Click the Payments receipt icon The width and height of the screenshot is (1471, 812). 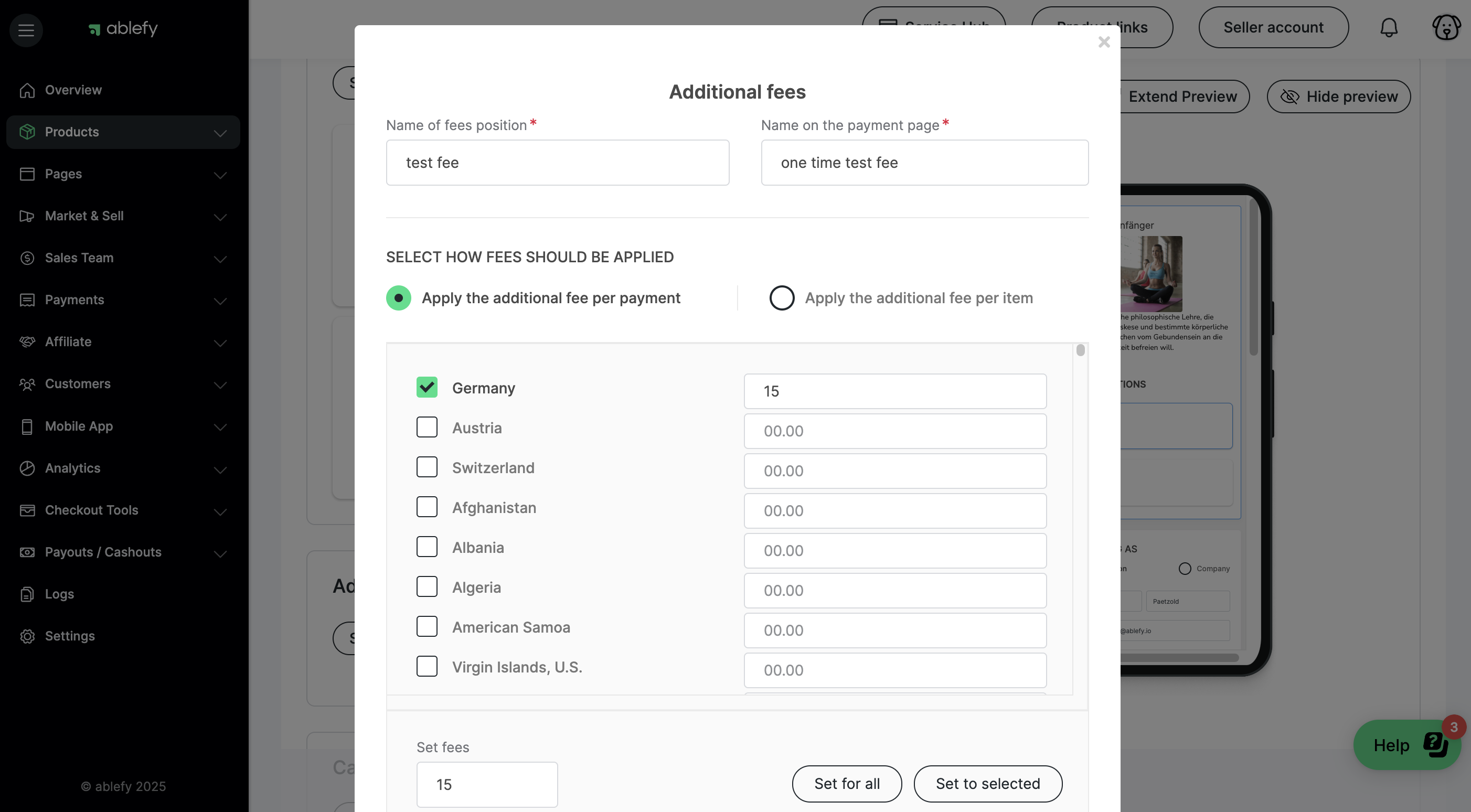27,300
